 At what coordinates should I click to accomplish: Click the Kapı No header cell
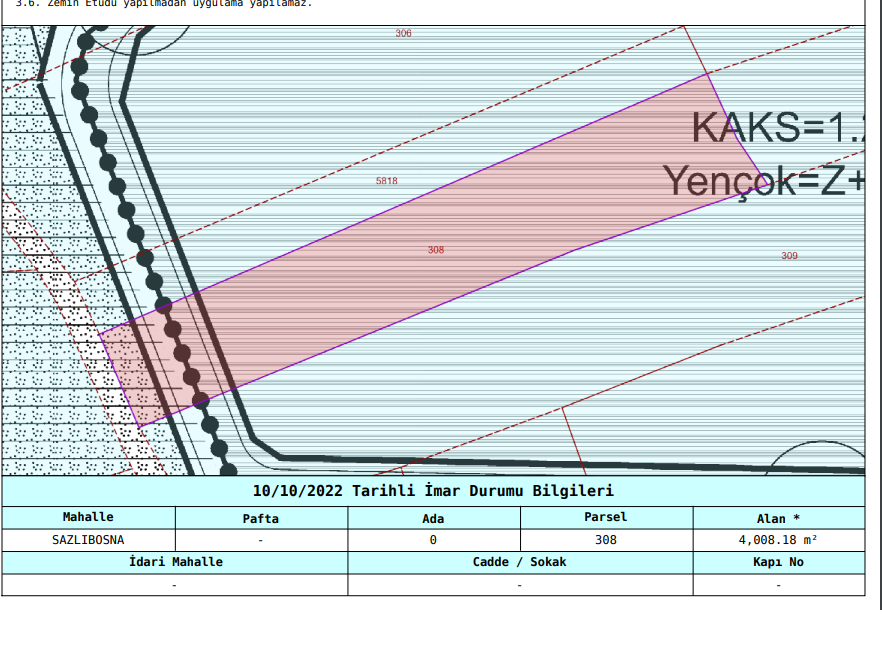[x=778, y=562]
